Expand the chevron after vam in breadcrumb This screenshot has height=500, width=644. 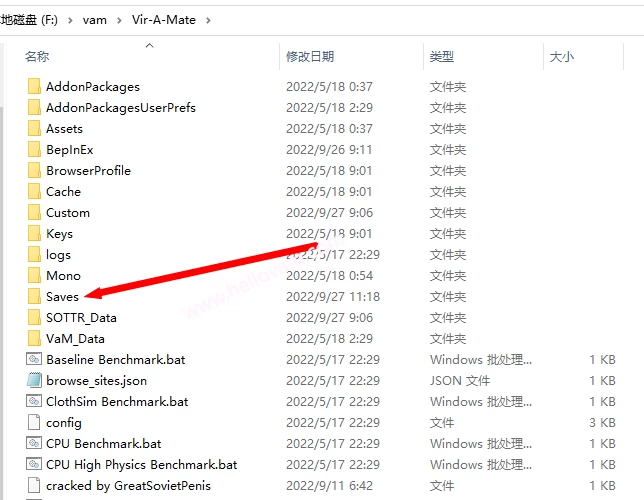[119, 19]
